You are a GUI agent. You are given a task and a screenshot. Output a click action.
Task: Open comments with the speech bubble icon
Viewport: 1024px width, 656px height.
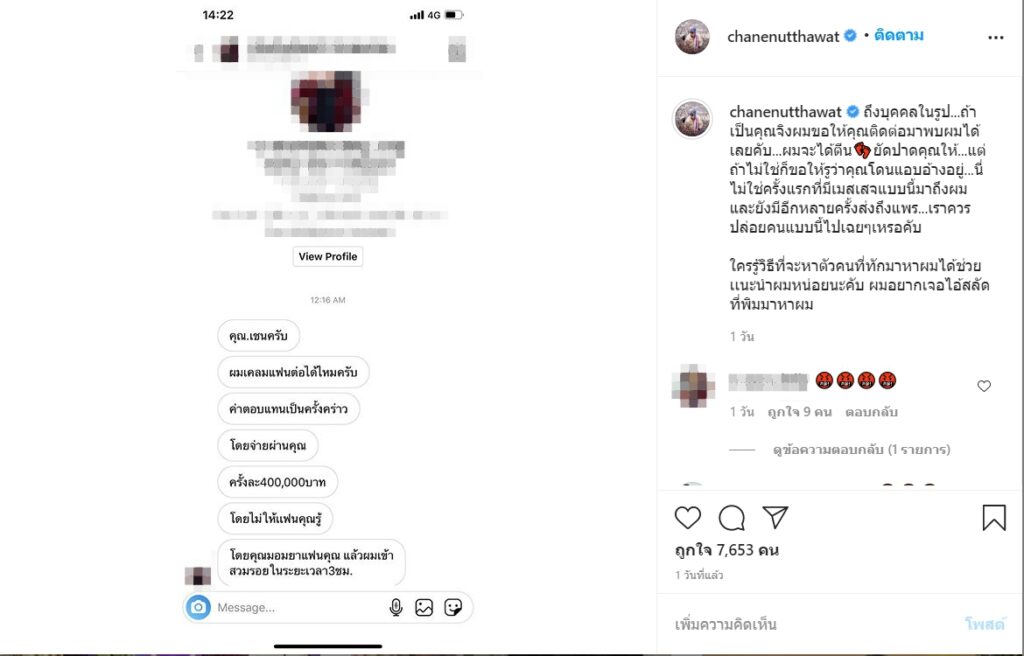731,517
